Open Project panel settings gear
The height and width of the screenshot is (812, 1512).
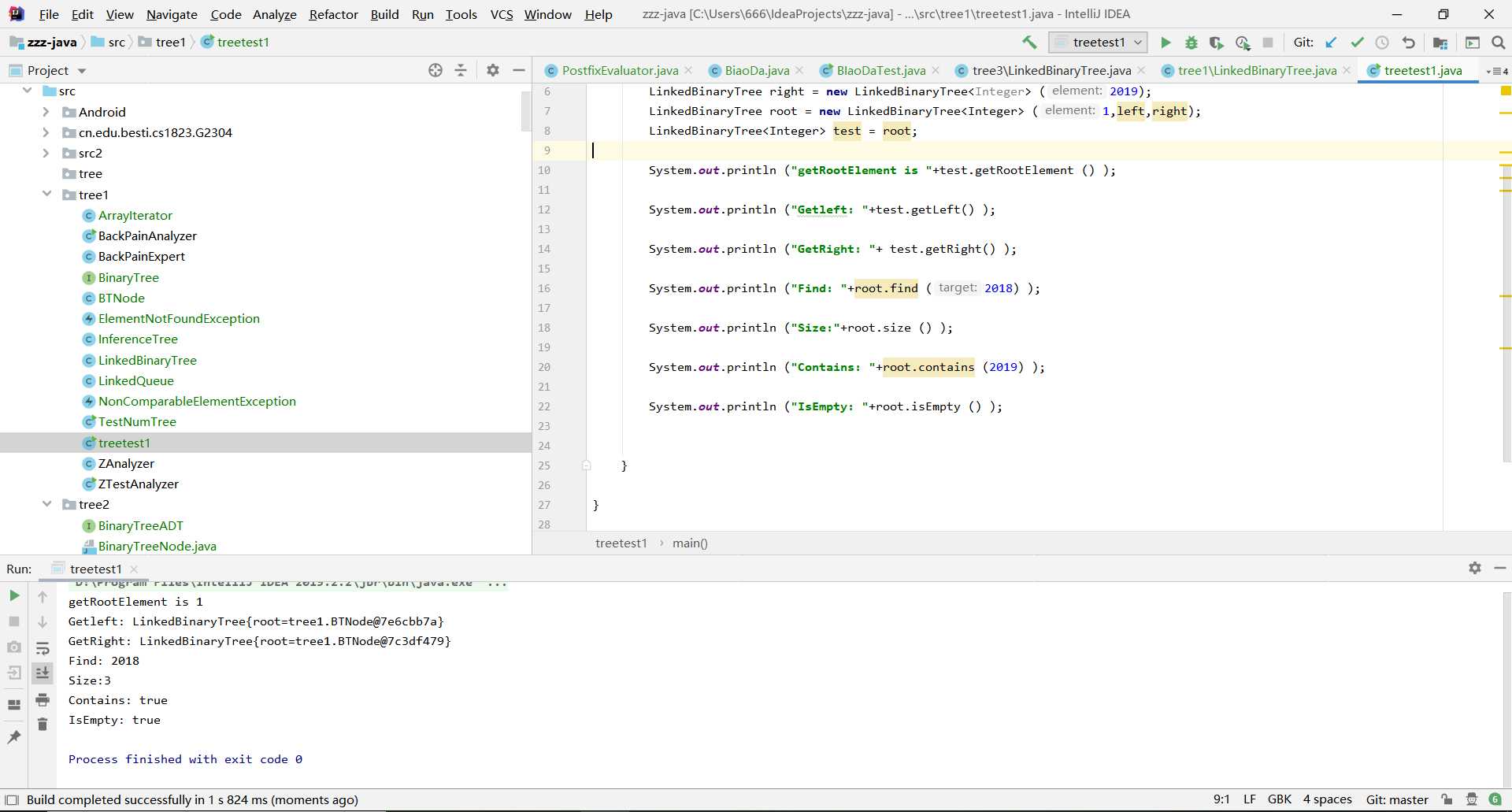coord(493,70)
